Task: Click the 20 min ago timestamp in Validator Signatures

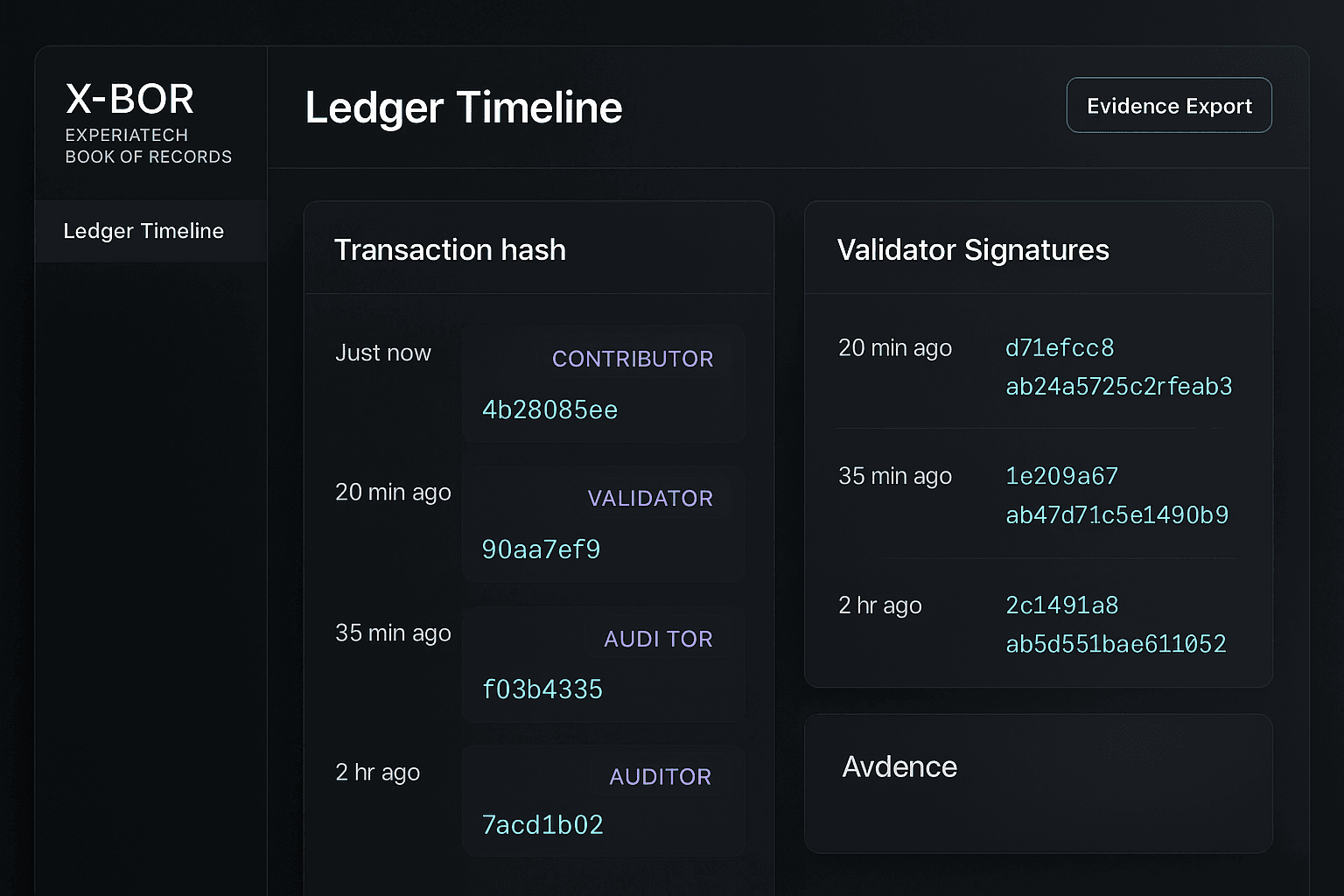Action: 894,347
